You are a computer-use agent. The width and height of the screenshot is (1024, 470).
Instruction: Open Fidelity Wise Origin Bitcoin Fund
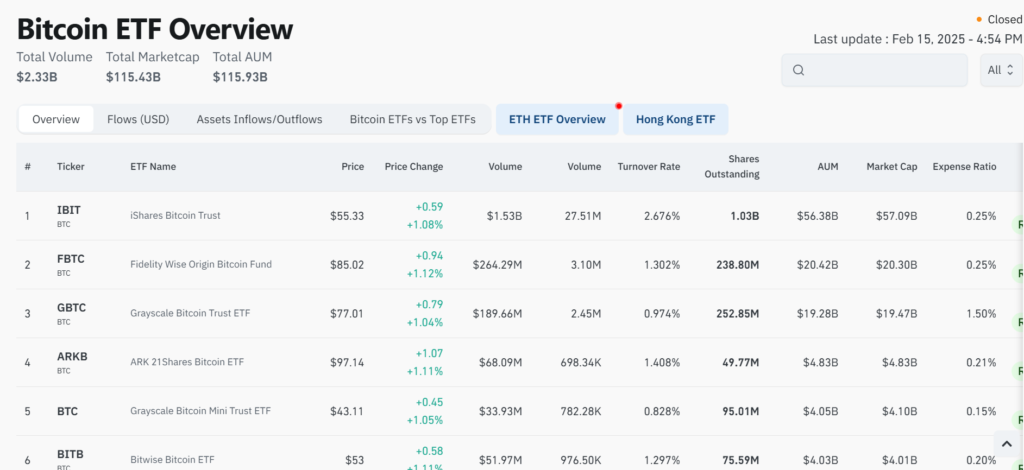tap(200, 264)
